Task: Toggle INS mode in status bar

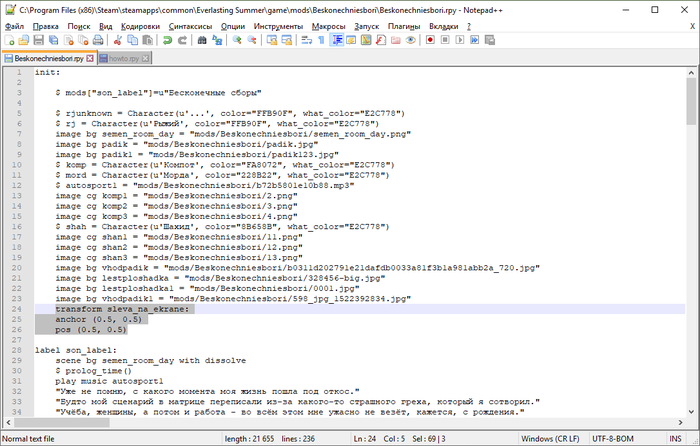Action: coord(675,439)
